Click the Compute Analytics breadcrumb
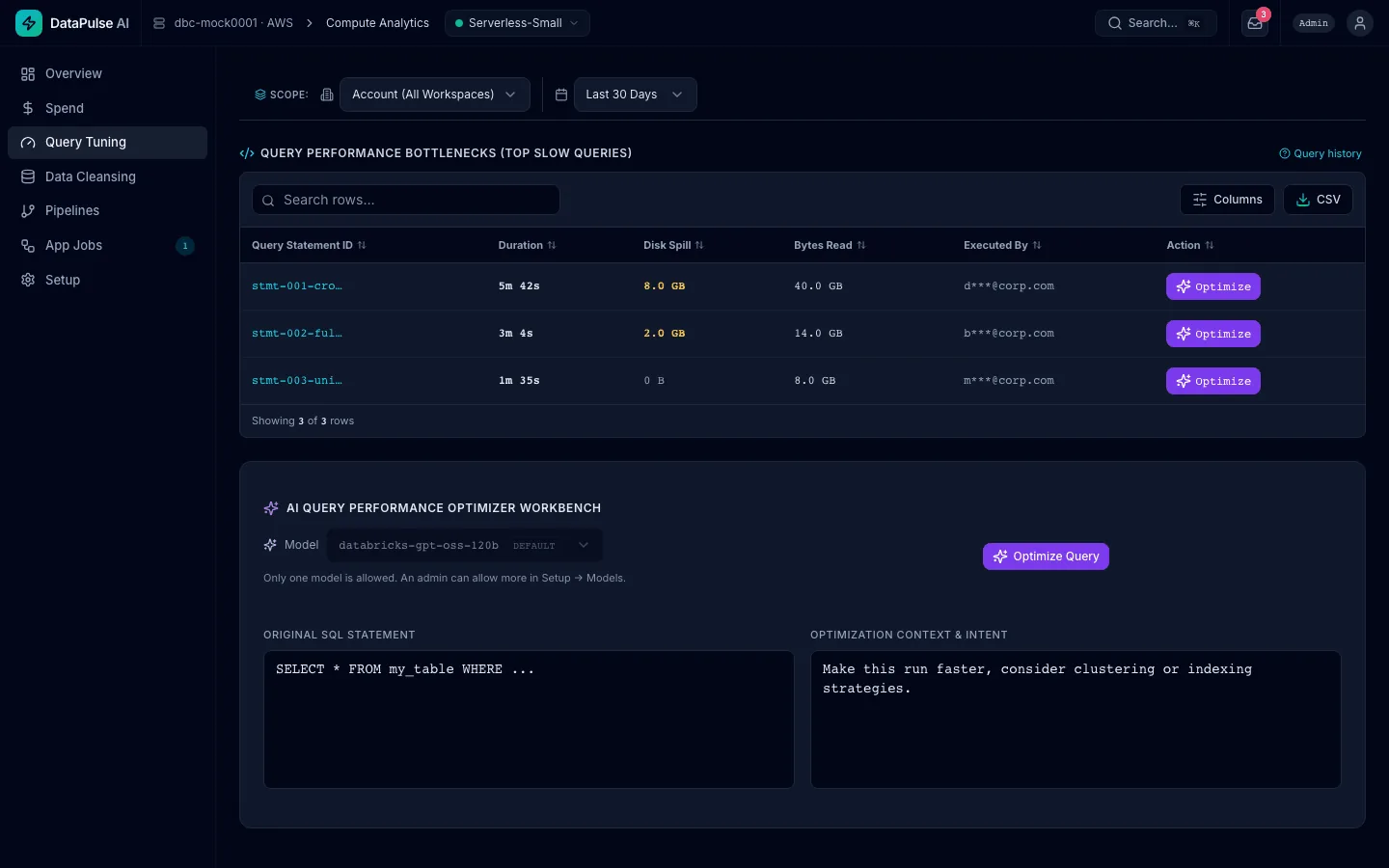The width and height of the screenshot is (1389, 868). [377, 23]
